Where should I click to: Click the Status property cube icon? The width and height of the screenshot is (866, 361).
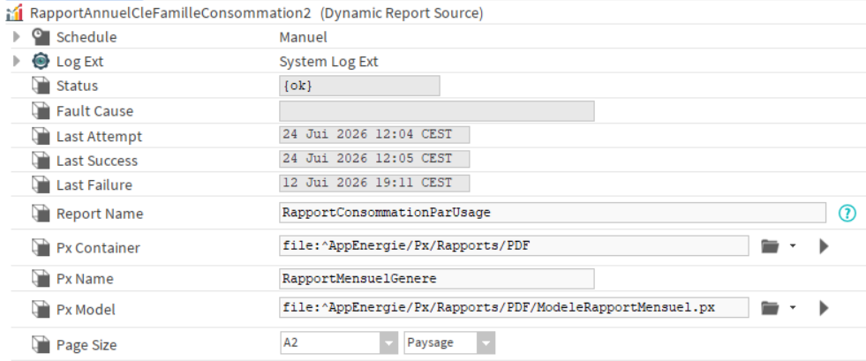tap(41, 86)
